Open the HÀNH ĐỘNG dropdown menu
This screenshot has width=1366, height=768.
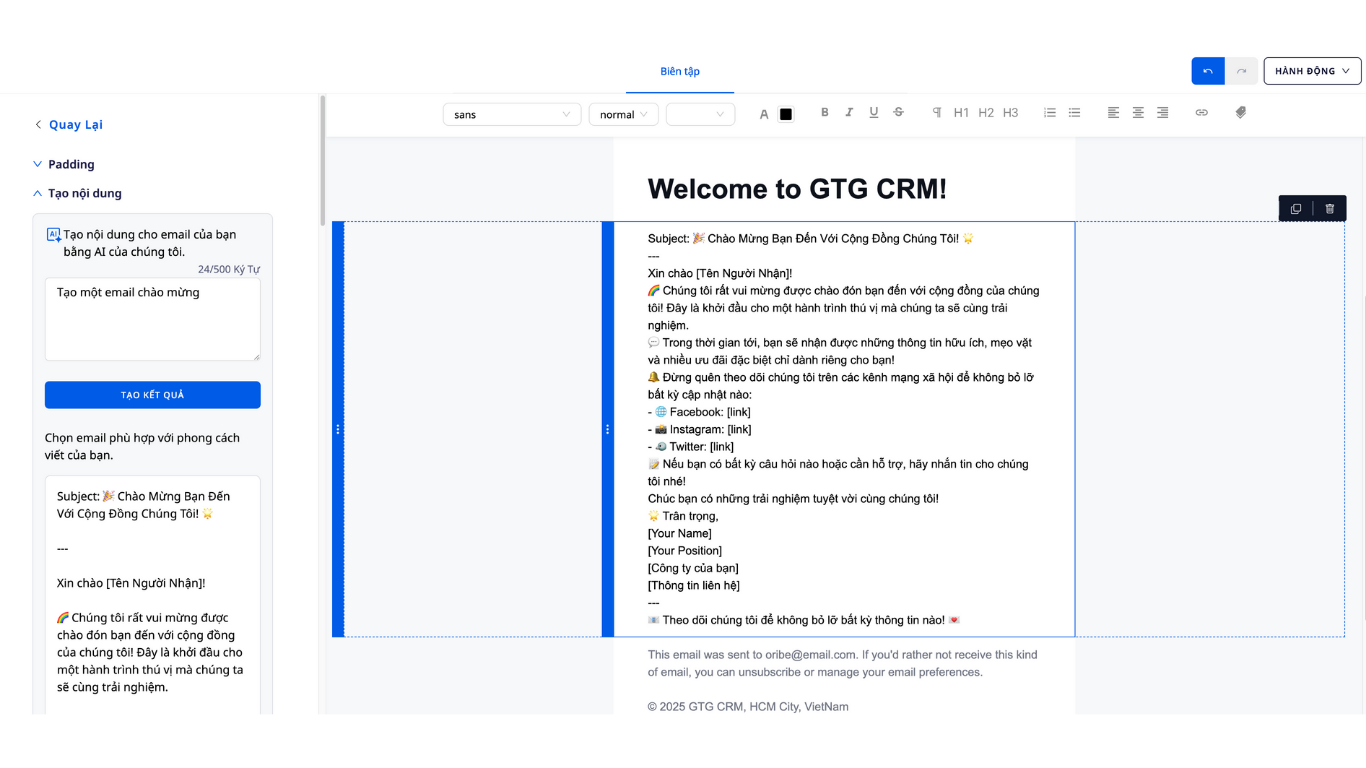point(1313,71)
